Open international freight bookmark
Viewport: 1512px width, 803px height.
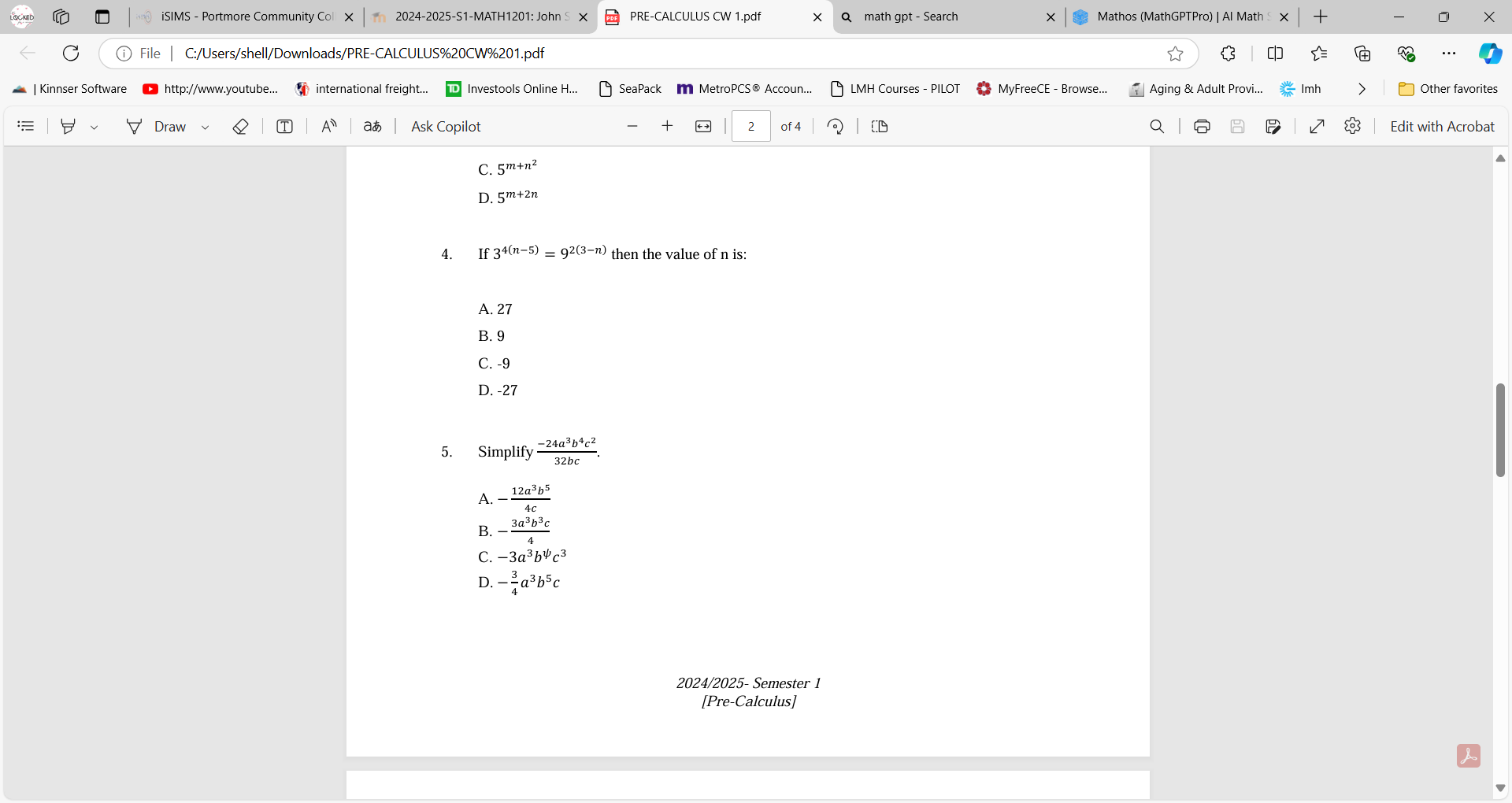pyautogui.click(x=361, y=89)
